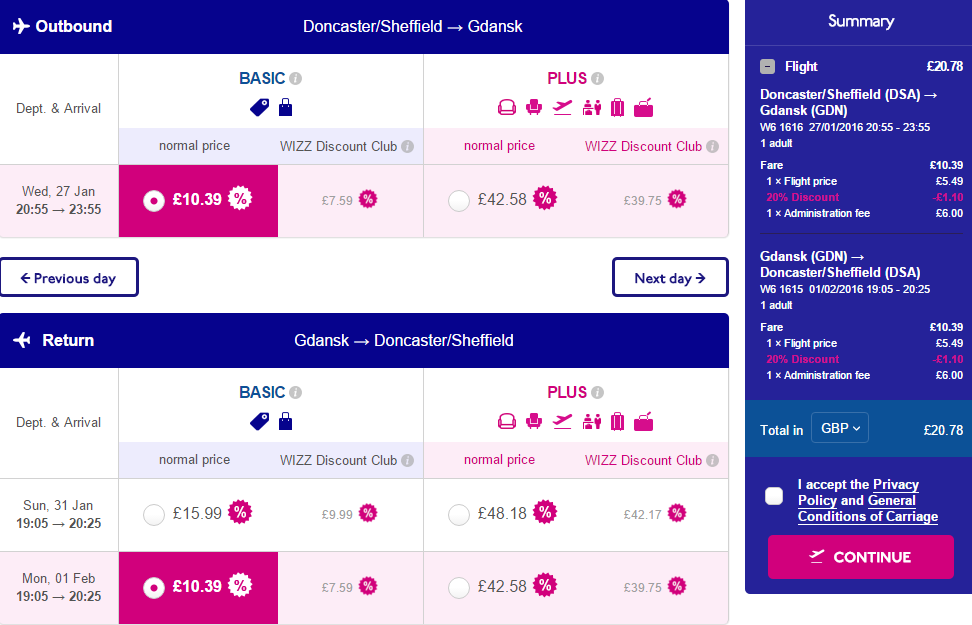Click the outbound BASIC price tag icon
Screen dimensions: 972x625
coord(259,107)
